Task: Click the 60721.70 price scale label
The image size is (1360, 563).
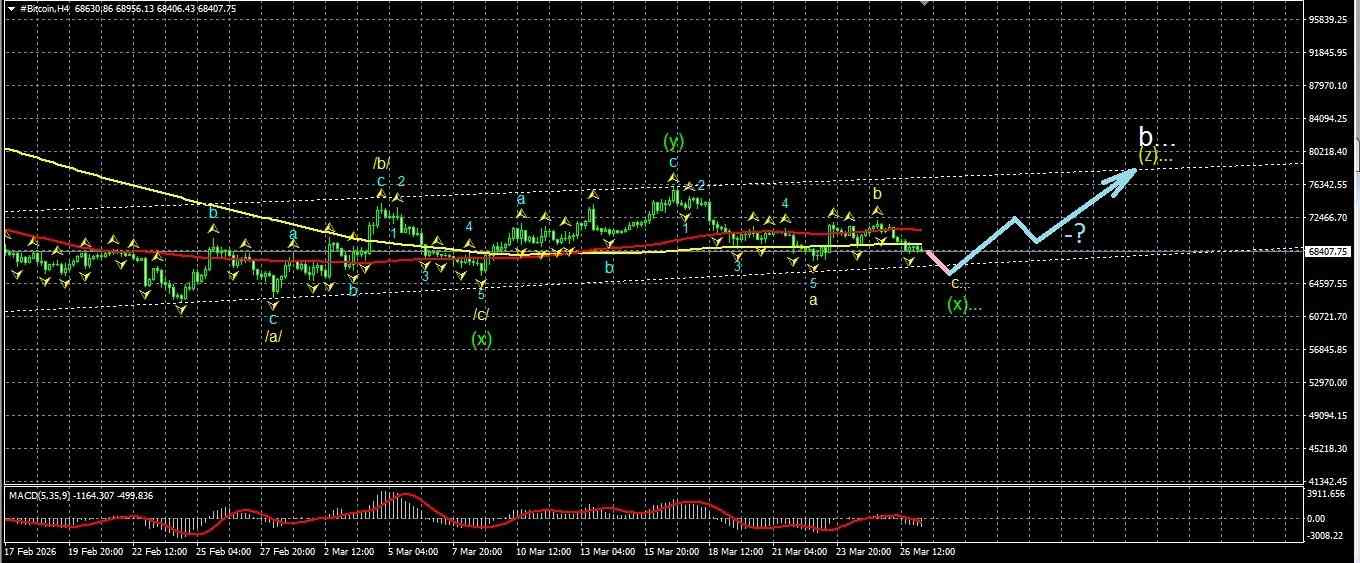Action: [x=1328, y=317]
